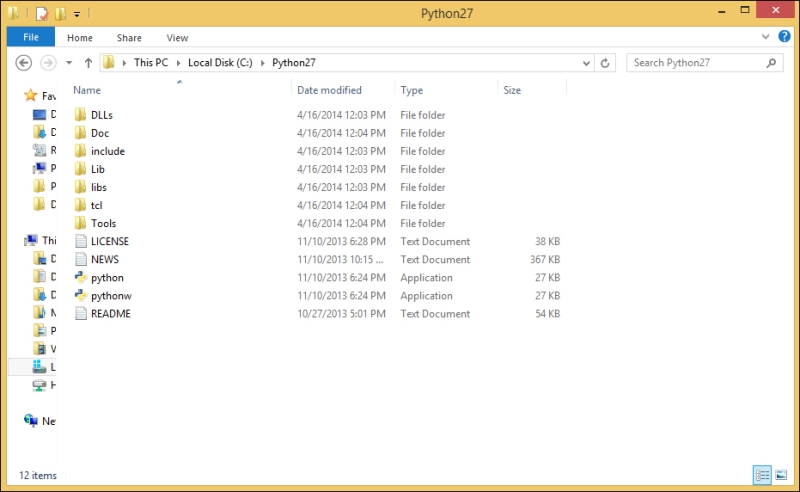Select the python application icon
This screenshot has height=492, width=800.
click(x=81, y=277)
